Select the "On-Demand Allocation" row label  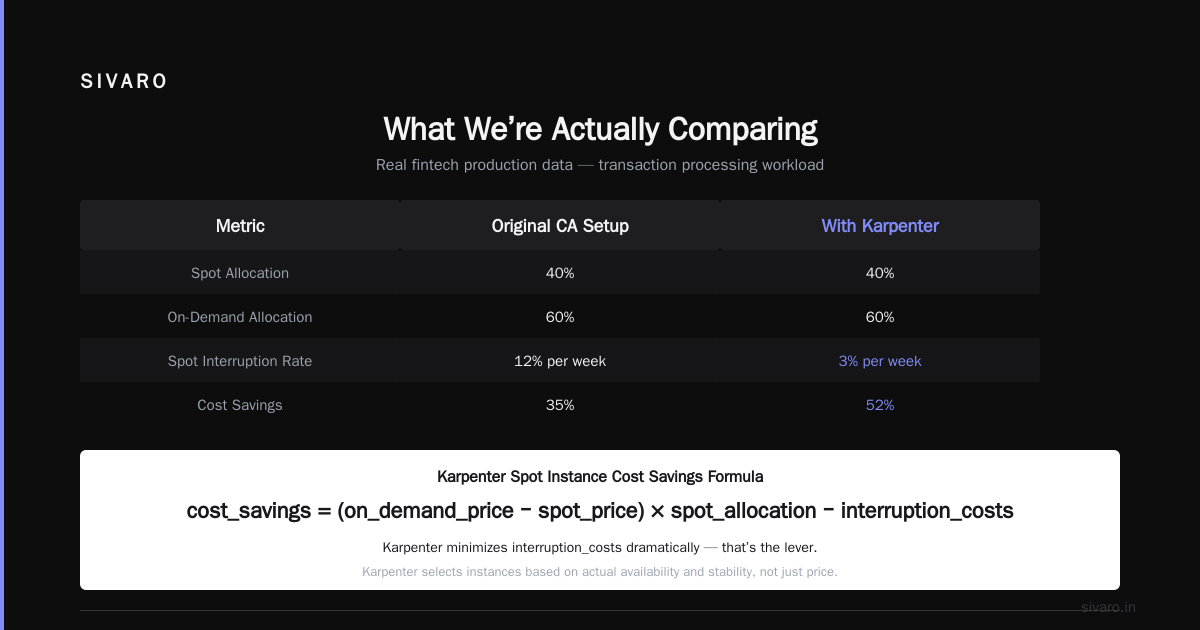240,317
